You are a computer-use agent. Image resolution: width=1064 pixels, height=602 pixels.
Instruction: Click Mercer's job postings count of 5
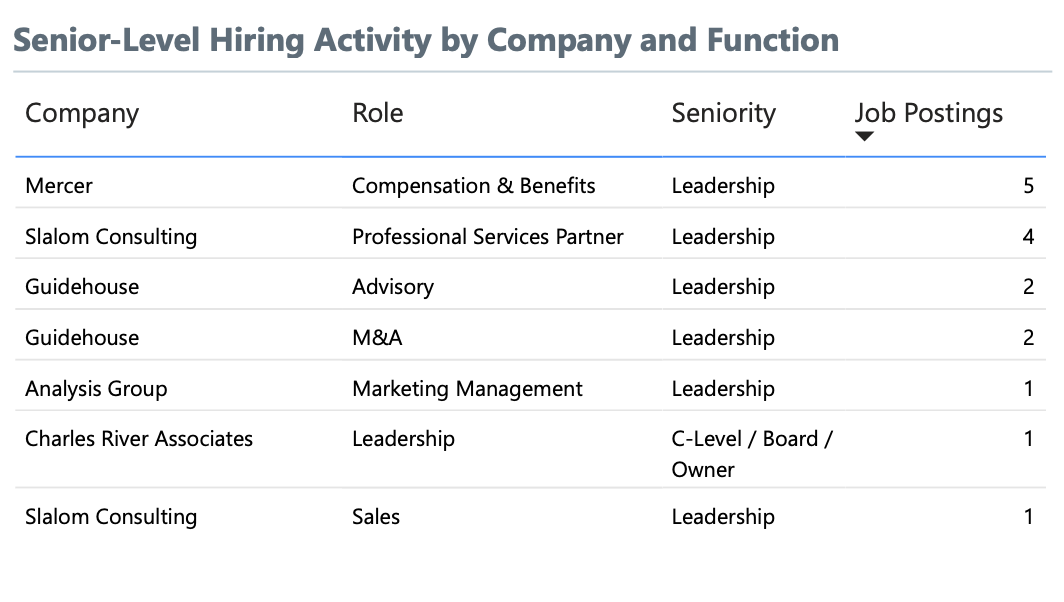tap(1029, 186)
